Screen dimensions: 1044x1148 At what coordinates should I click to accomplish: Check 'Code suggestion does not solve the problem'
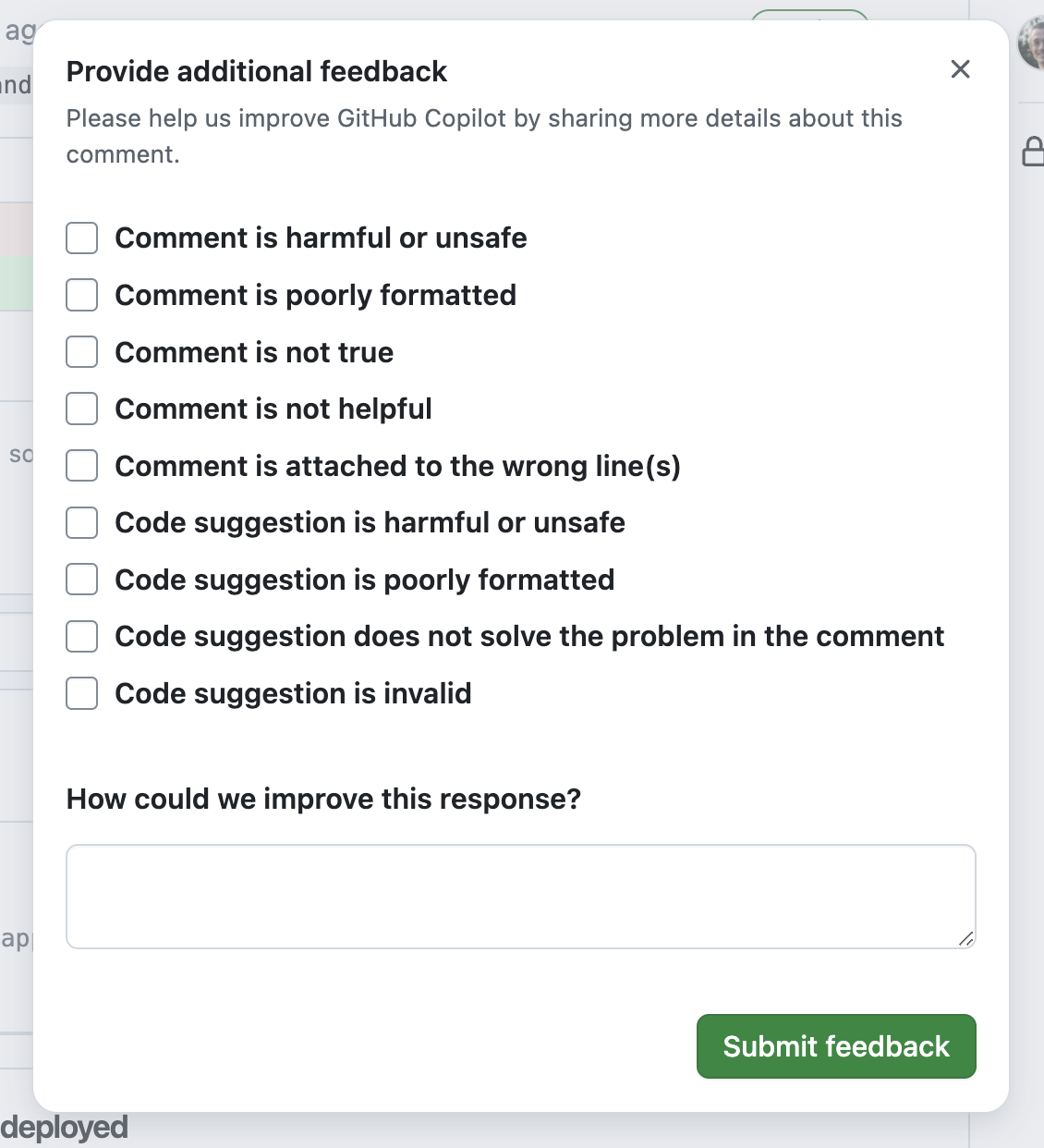pyautogui.click(x=81, y=636)
